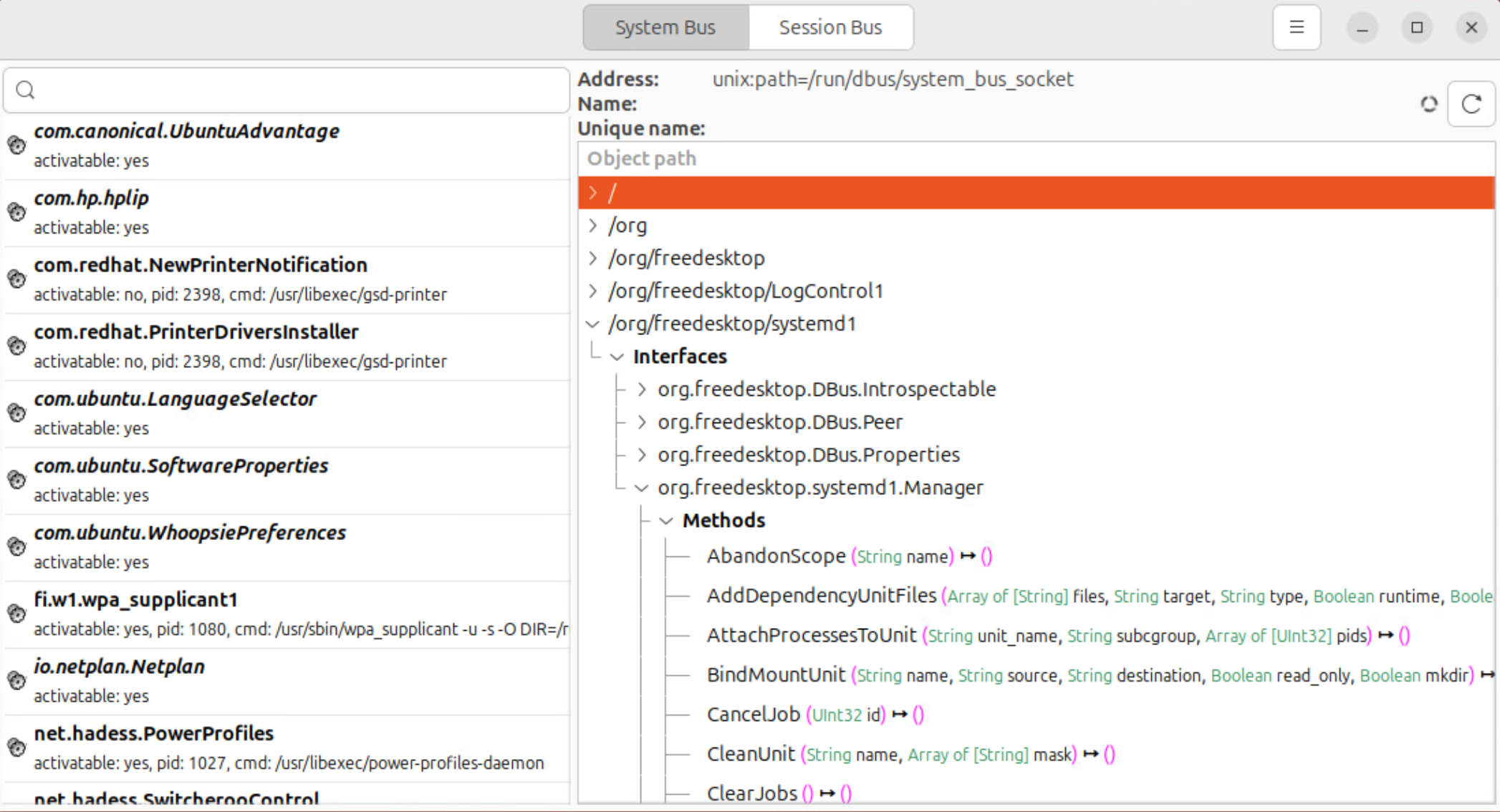Screen dimensions: 1500x812
Task: Expand the /org/freedesktop object path
Action: (x=592, y=258)
